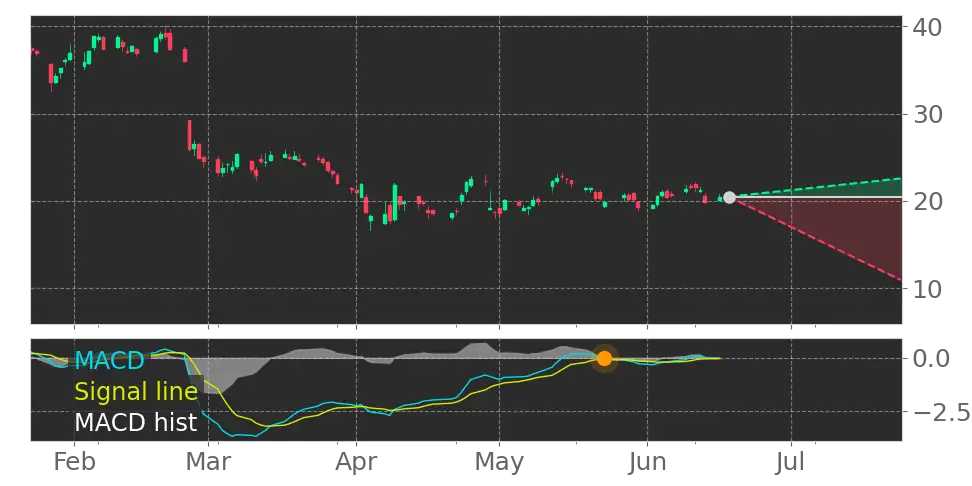
Task: Click the −2.5 MACD axis label
Action: coord(942,412)
